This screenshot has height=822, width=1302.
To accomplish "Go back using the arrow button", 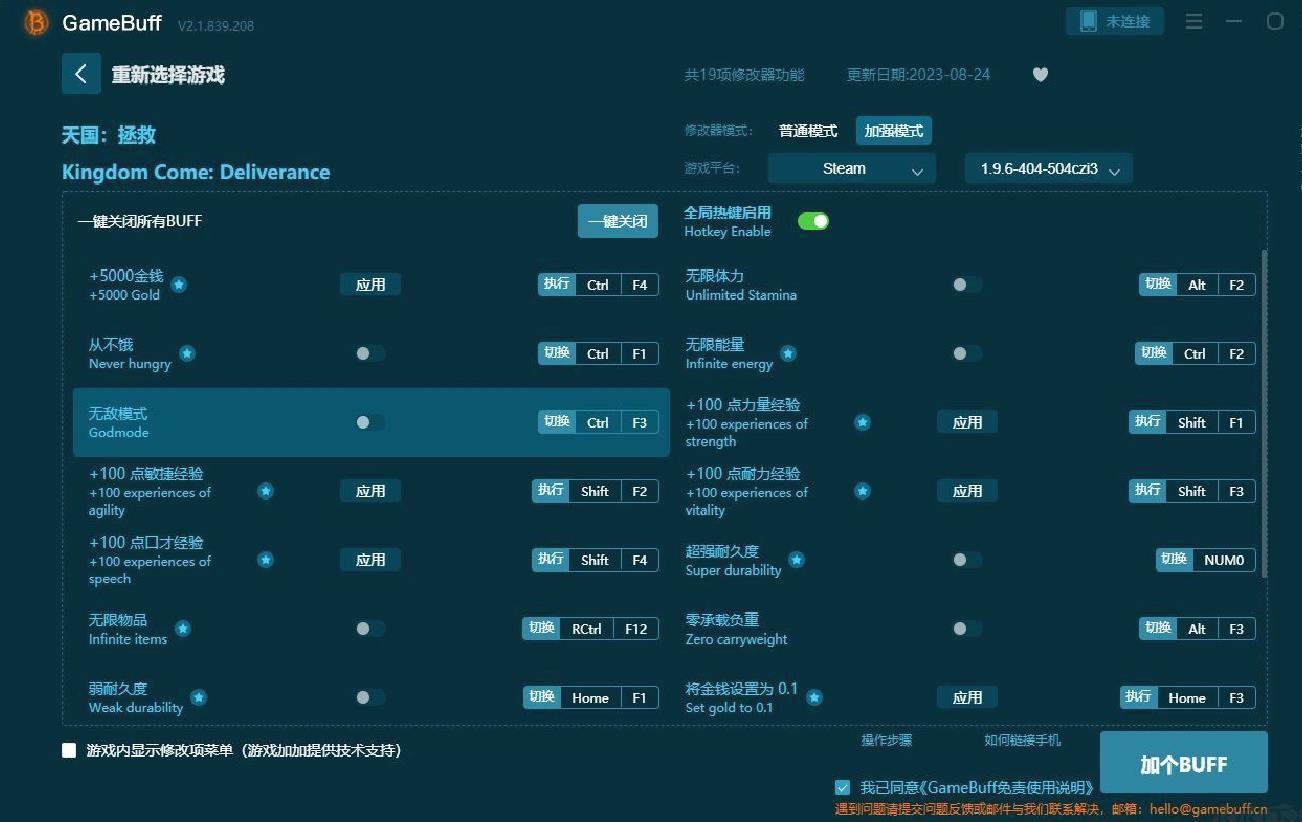I will pos(81,74).
